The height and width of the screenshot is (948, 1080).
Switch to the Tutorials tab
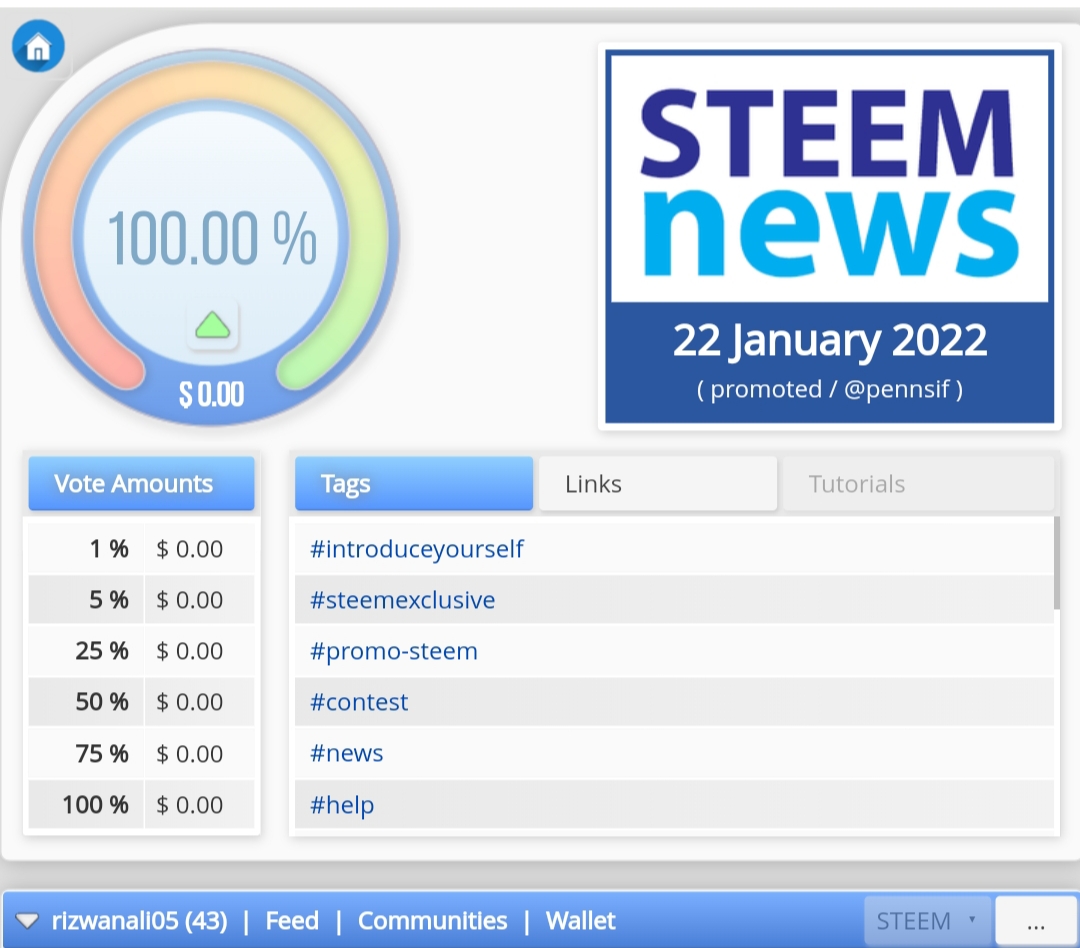coord(918,484)
